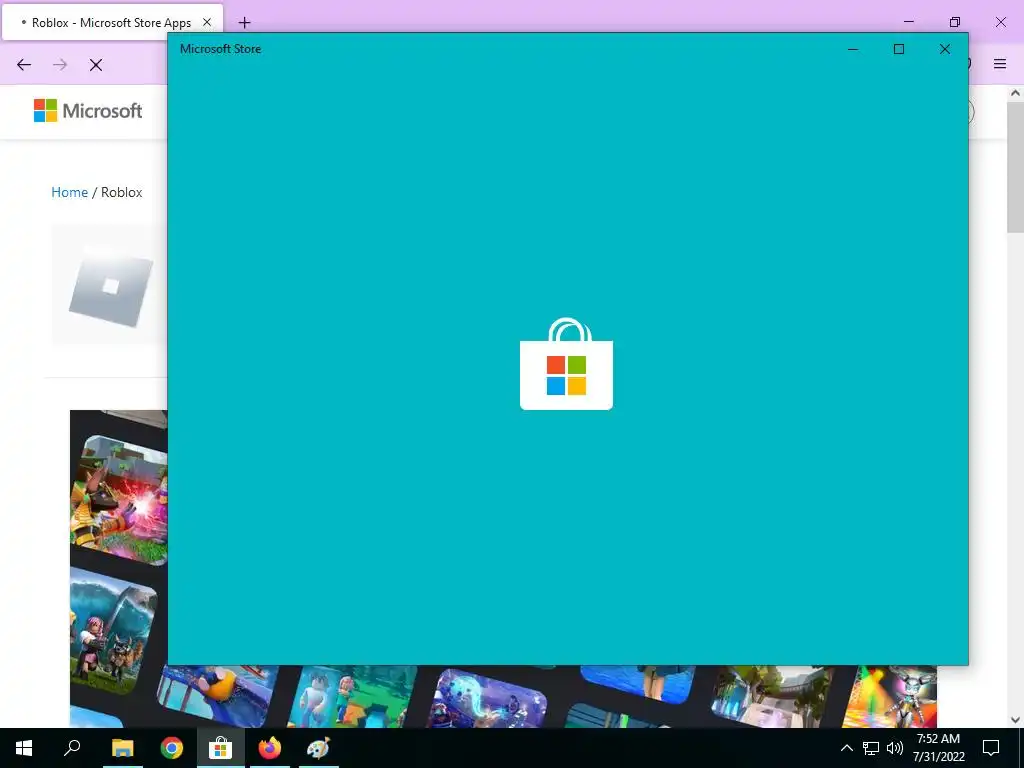Click the Roblox app icon on the page

coord(111,286)
